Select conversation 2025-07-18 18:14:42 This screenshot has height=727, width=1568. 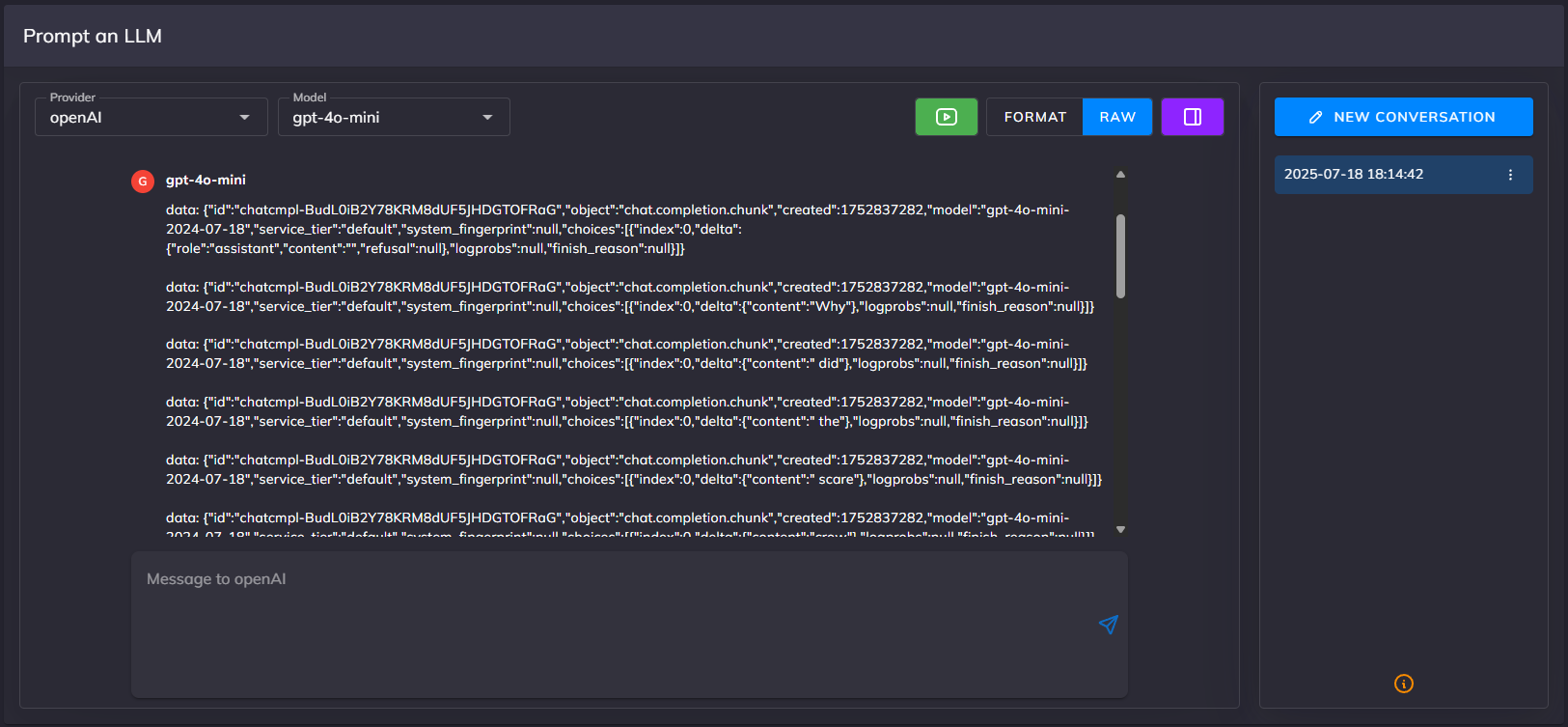click(x=1403, y=175)
